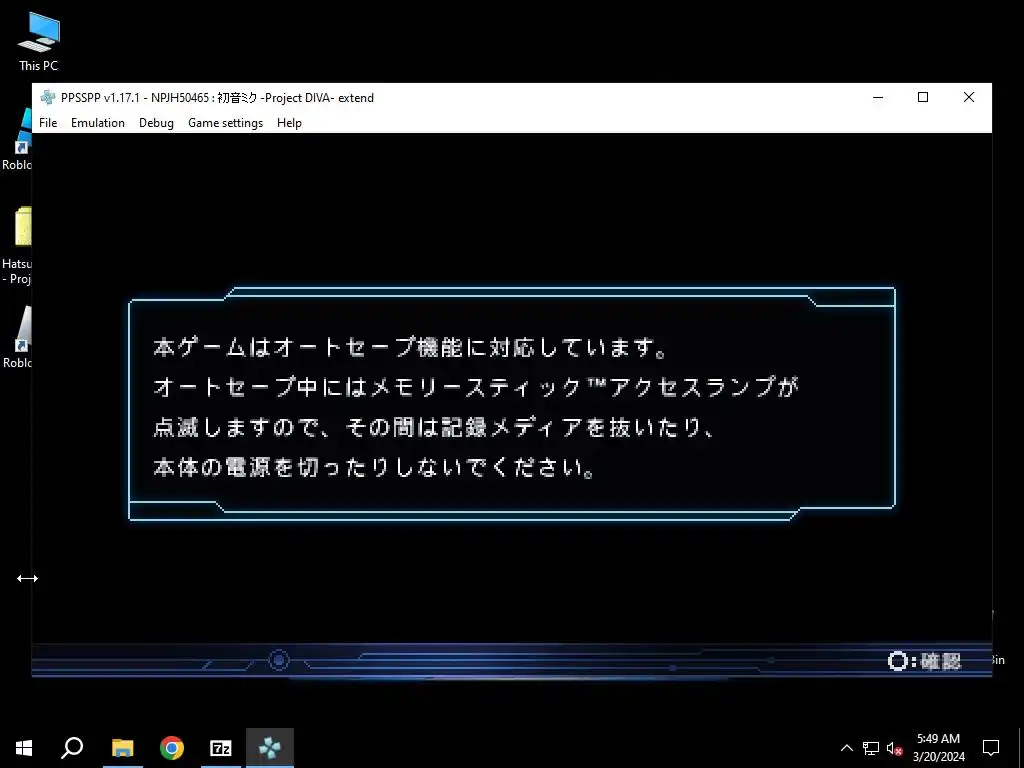
Task: Open the Game settings menu
Action: [x=225, y=123]
